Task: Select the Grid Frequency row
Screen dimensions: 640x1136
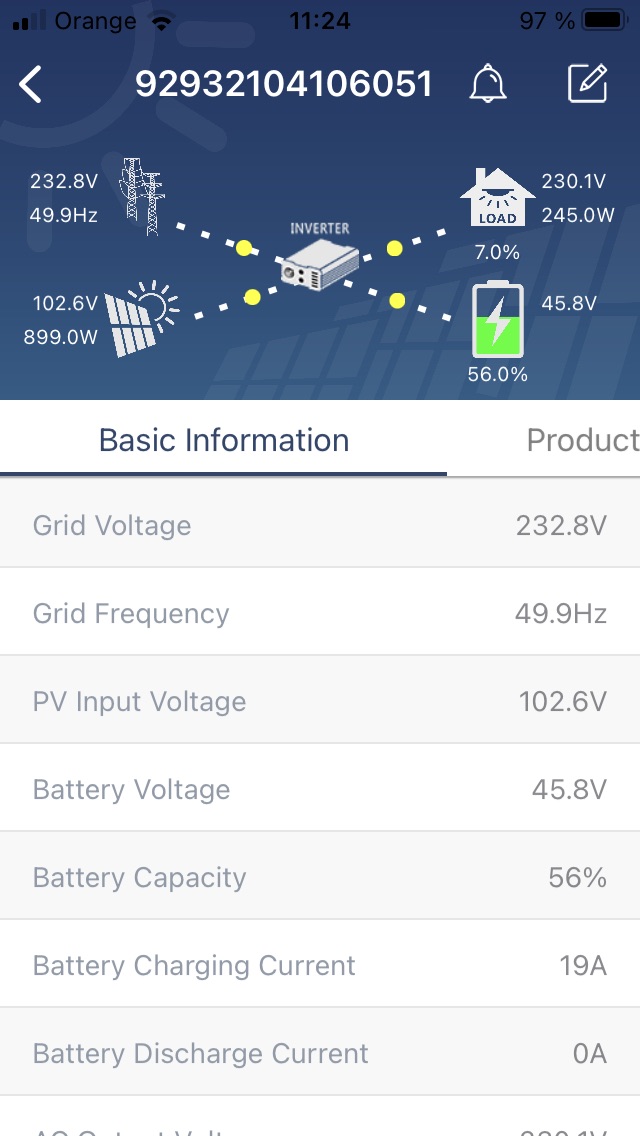Action: click(320, 613)
